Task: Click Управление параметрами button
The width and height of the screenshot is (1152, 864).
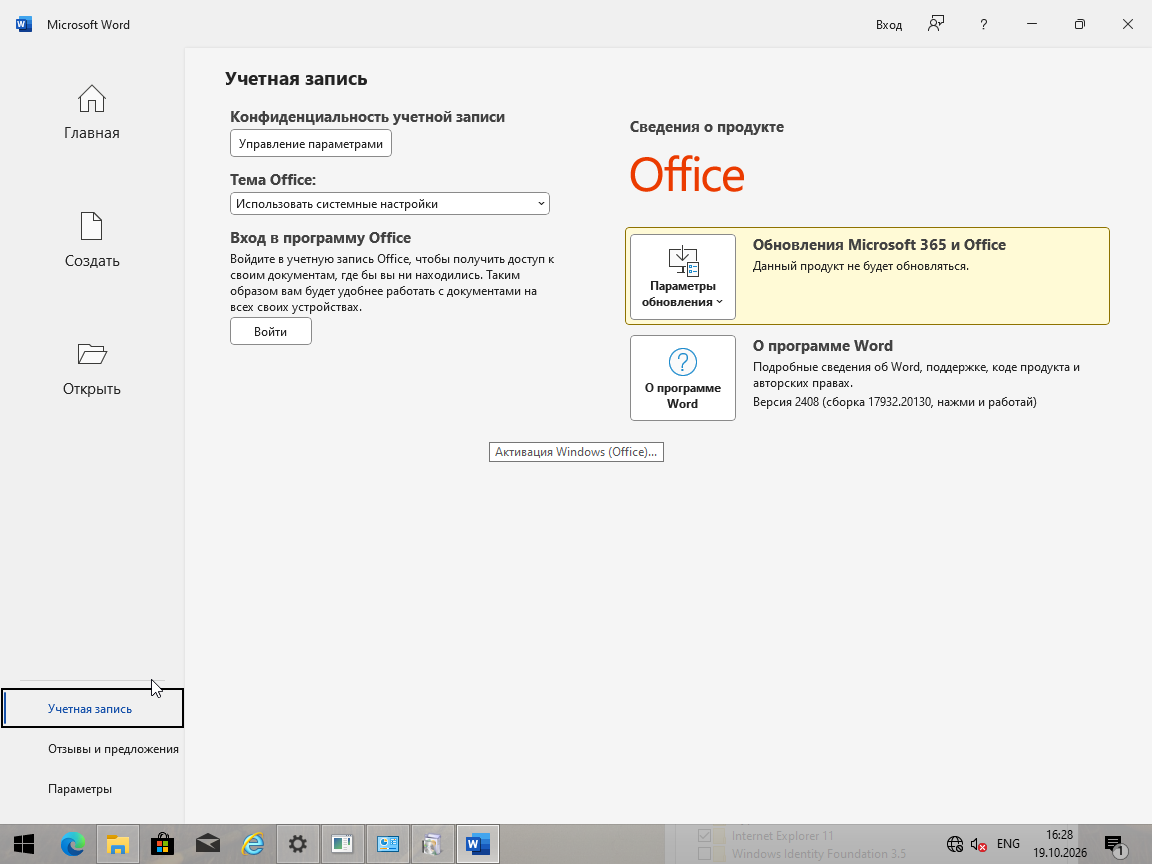Action: (x=311, y=143)
